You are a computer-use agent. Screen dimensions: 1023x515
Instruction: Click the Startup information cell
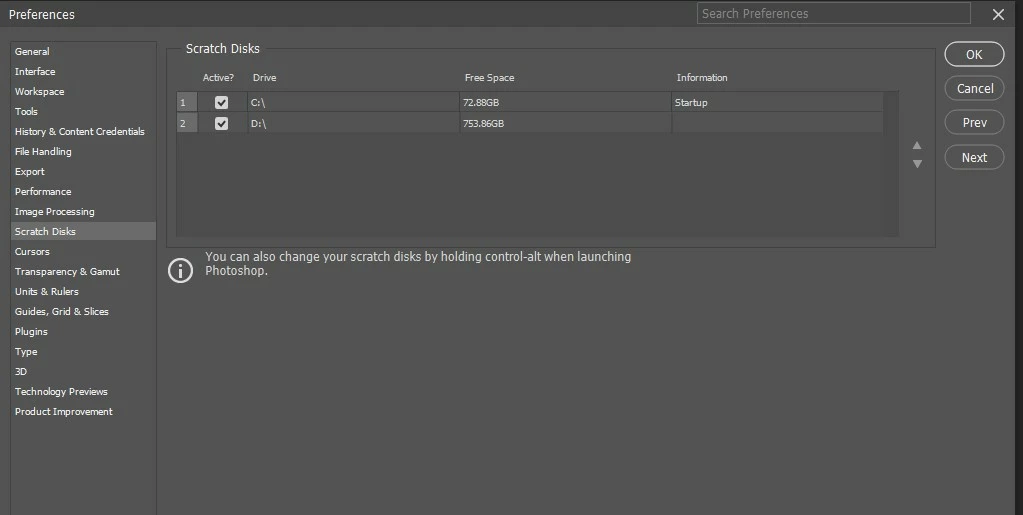(777, 102)
